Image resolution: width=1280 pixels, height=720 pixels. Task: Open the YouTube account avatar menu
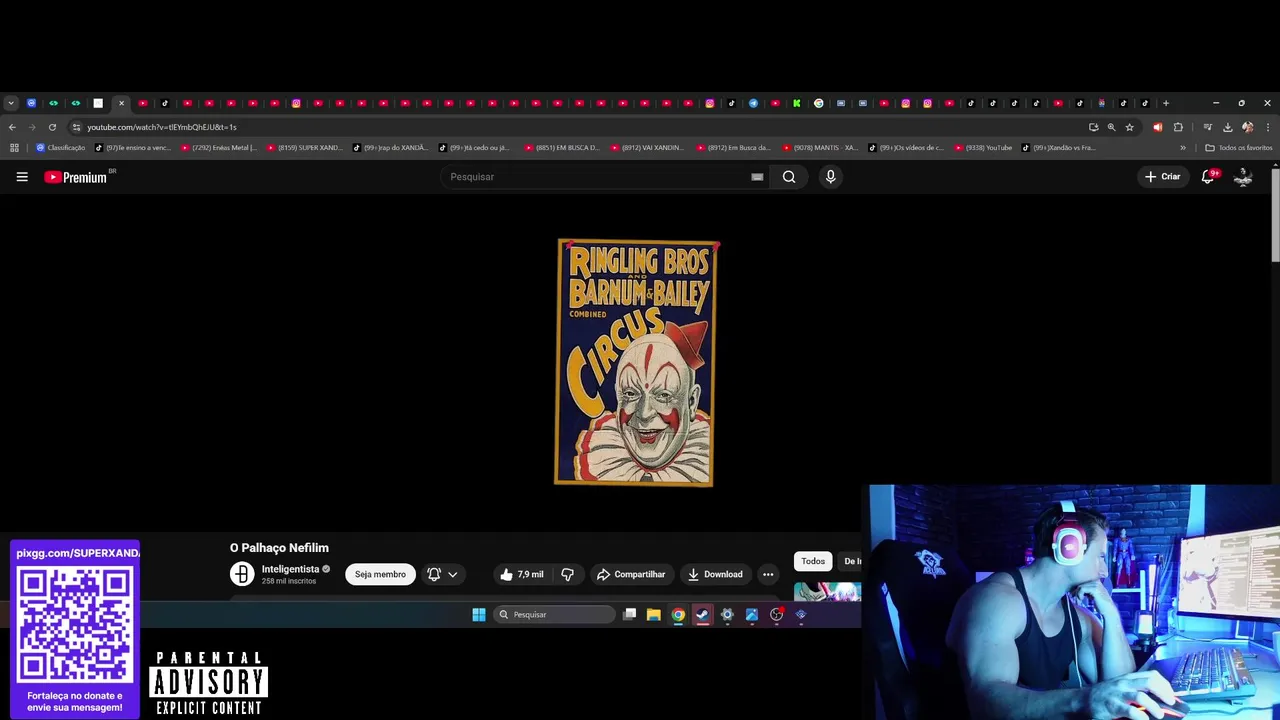[1243, 177]
